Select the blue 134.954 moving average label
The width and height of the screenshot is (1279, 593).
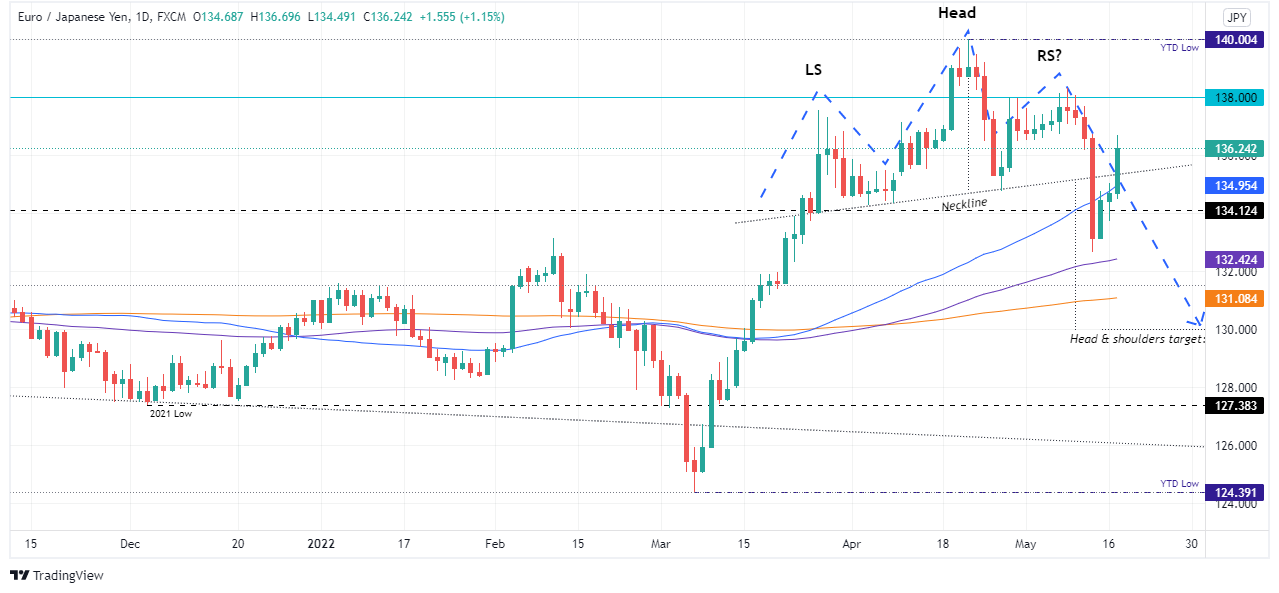[1235, 186]
